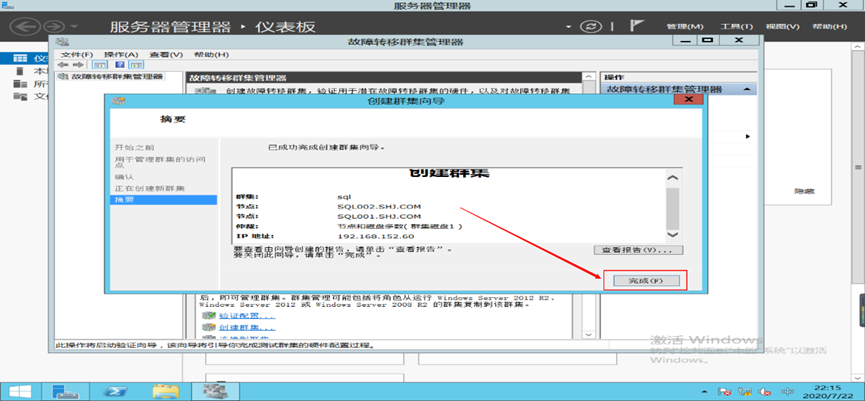Image resolution: width=865 pixels, height=401 pixels.
Task: Open 工具(T) menu in Server Manager
Action: click(x=736, y=26)
